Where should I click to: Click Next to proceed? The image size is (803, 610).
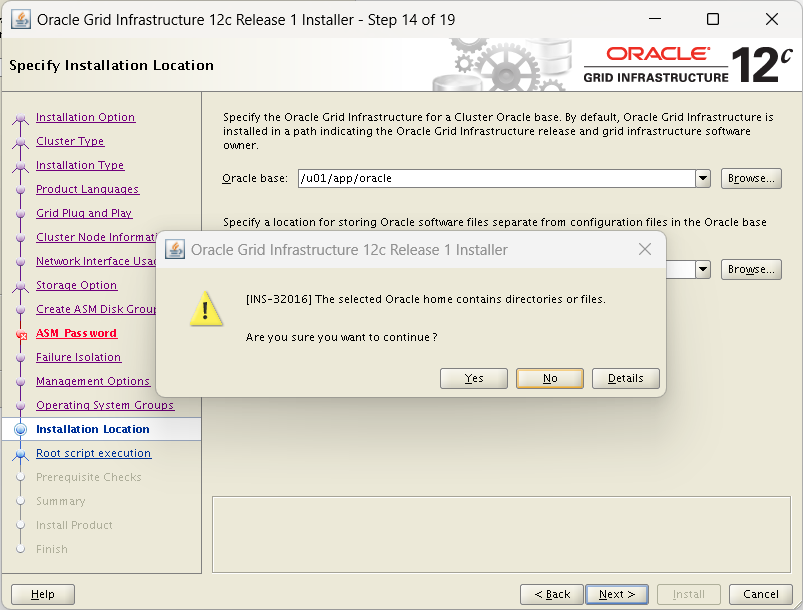pyautogui.click(x=617, y=594)
